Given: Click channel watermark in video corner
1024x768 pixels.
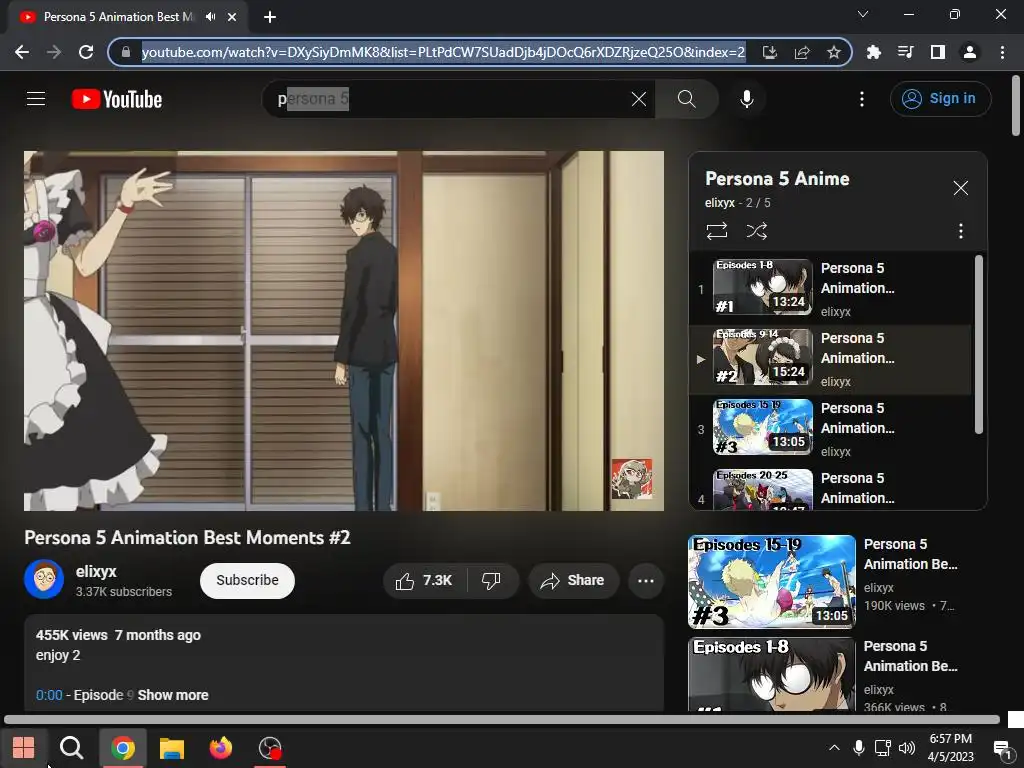Looking at the screenshot, I should click(631, 479).
